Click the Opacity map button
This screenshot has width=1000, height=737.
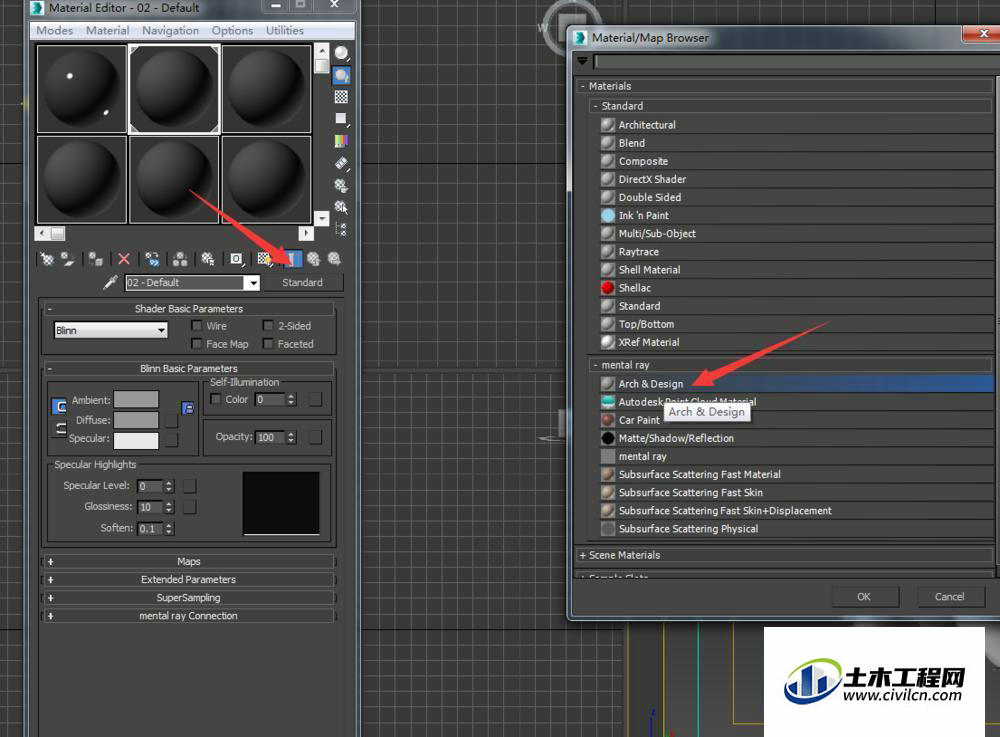pyautogui.click(x=315, y=437)
